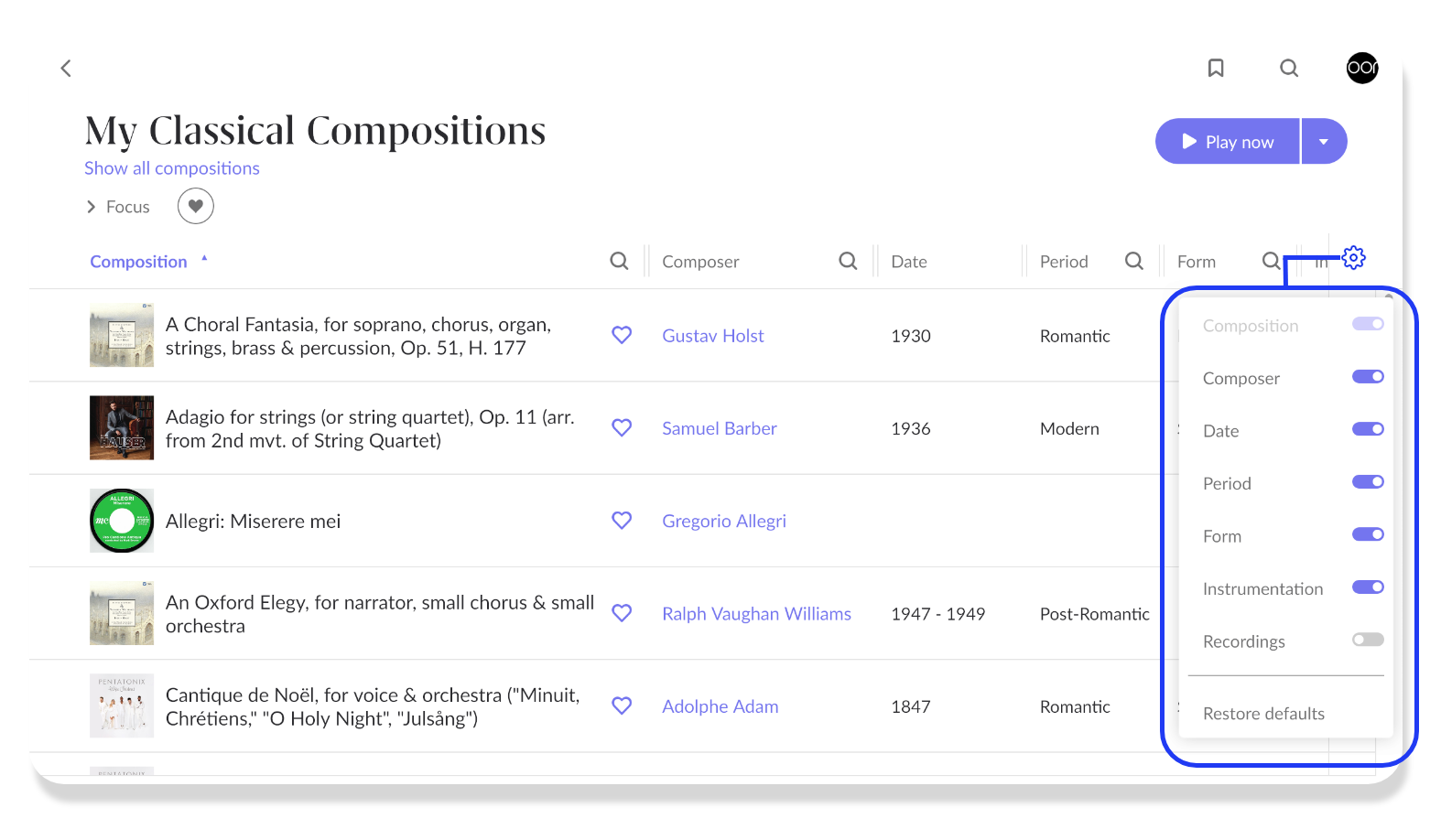Open the profile avatar in the top bar
Viewport: 1430px width, 840px height.
(x=1362, y=68)
